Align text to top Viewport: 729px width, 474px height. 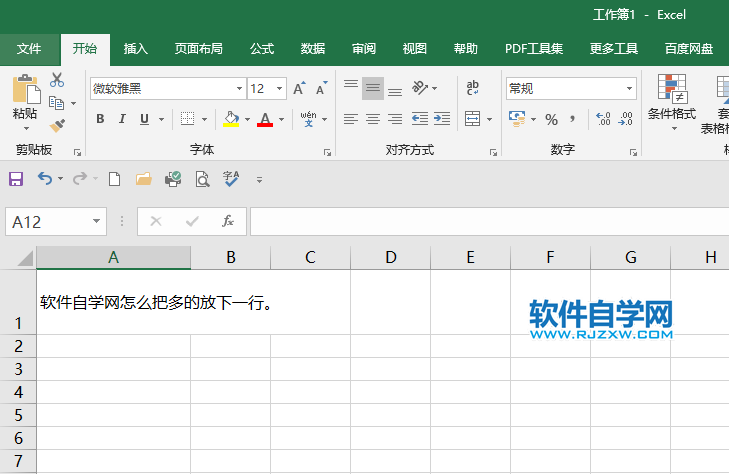click(351, 86)
